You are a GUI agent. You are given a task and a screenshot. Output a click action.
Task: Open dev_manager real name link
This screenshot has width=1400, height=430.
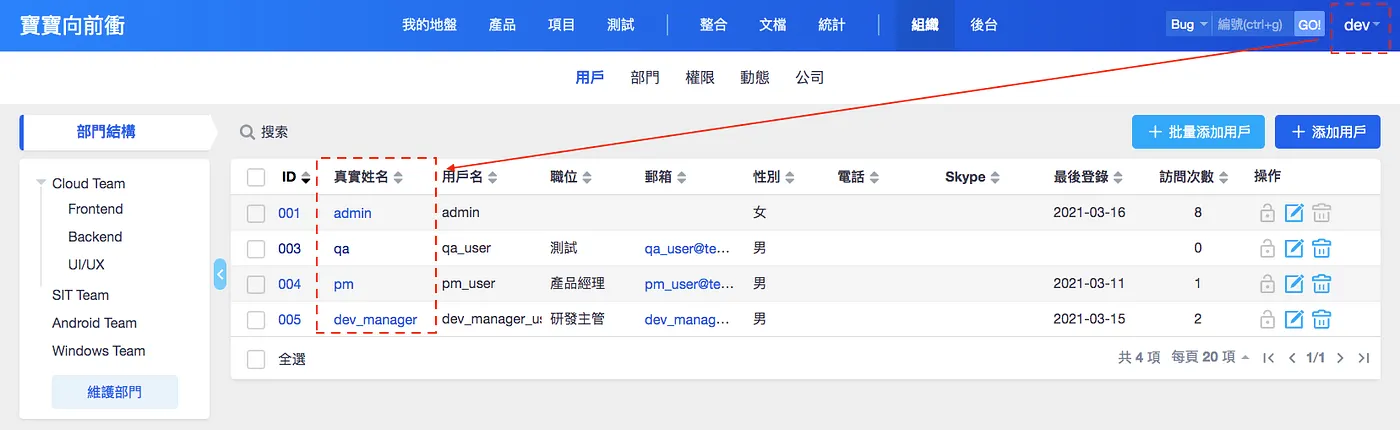coord(376,320)
